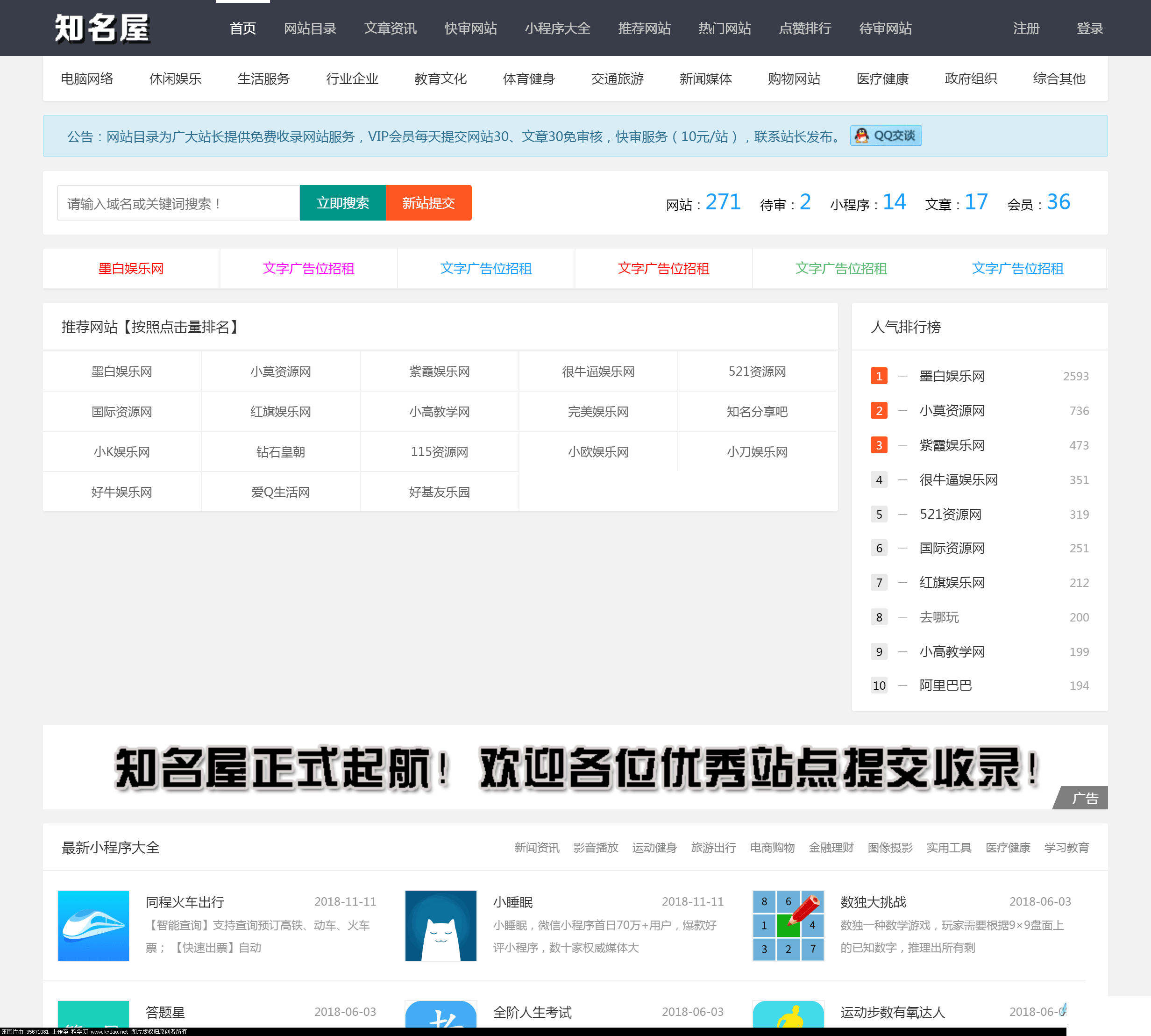Open the red 墨白娱乐网 text ad link
The width and height of the screenshot is (1151, 1036).
click(131, 269)
